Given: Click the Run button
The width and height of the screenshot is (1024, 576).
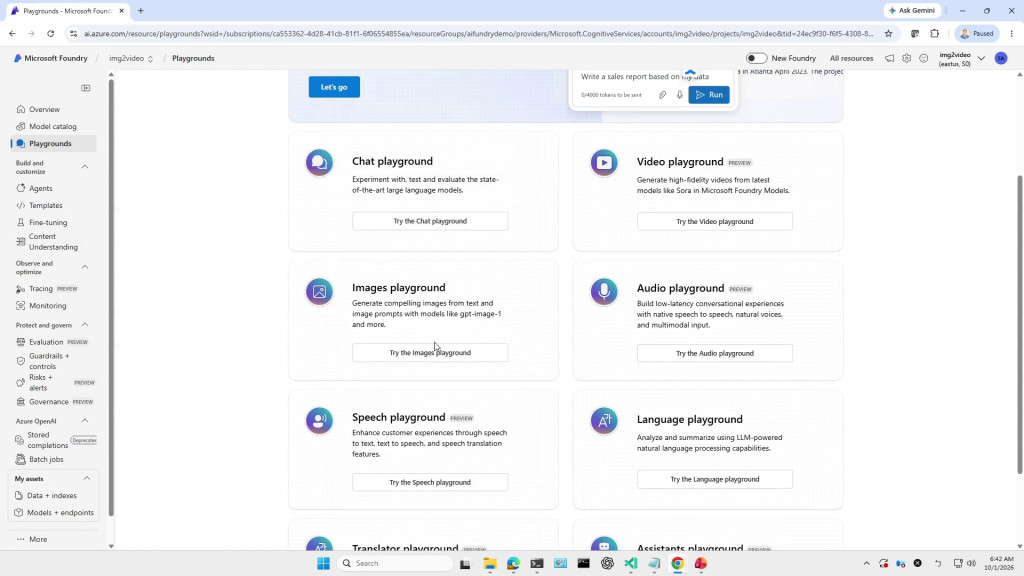Looking at the screenshot, I should click(x=709, y=95).
